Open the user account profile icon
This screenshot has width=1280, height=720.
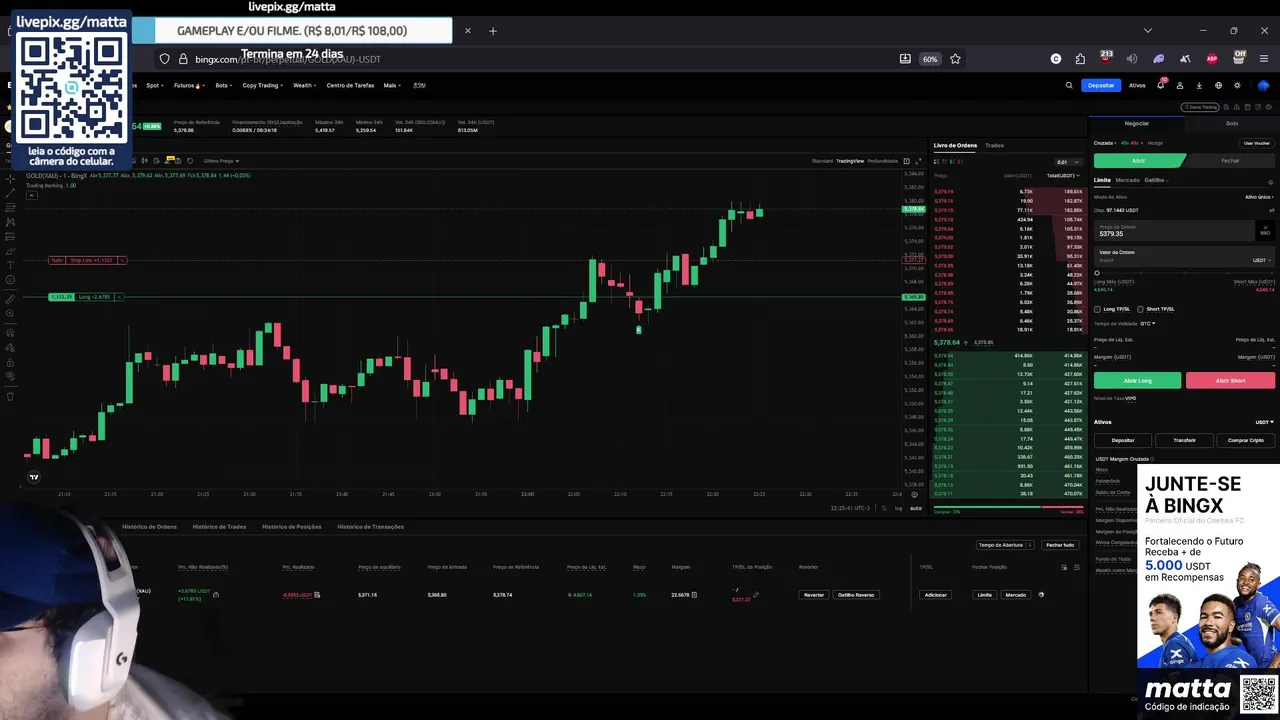coord(1180,85)
